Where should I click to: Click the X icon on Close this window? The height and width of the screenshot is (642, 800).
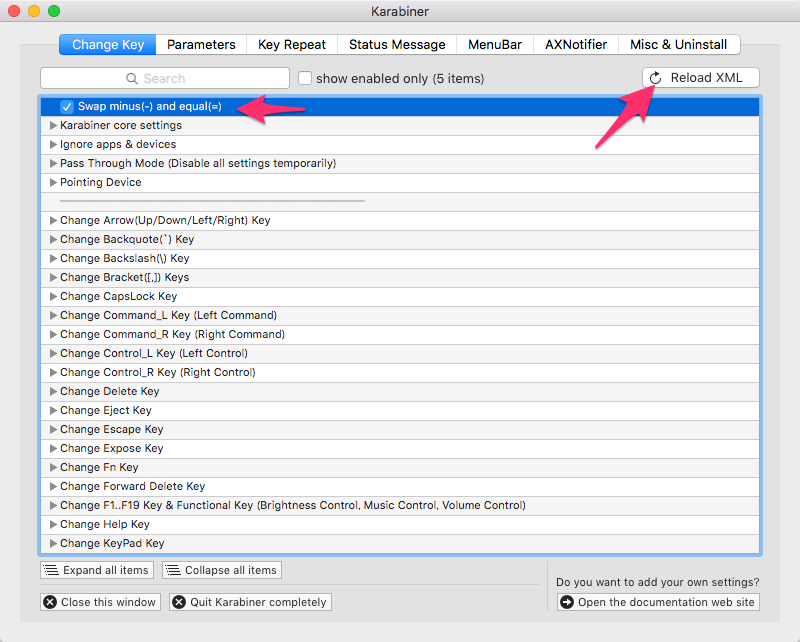coord(50,602)
